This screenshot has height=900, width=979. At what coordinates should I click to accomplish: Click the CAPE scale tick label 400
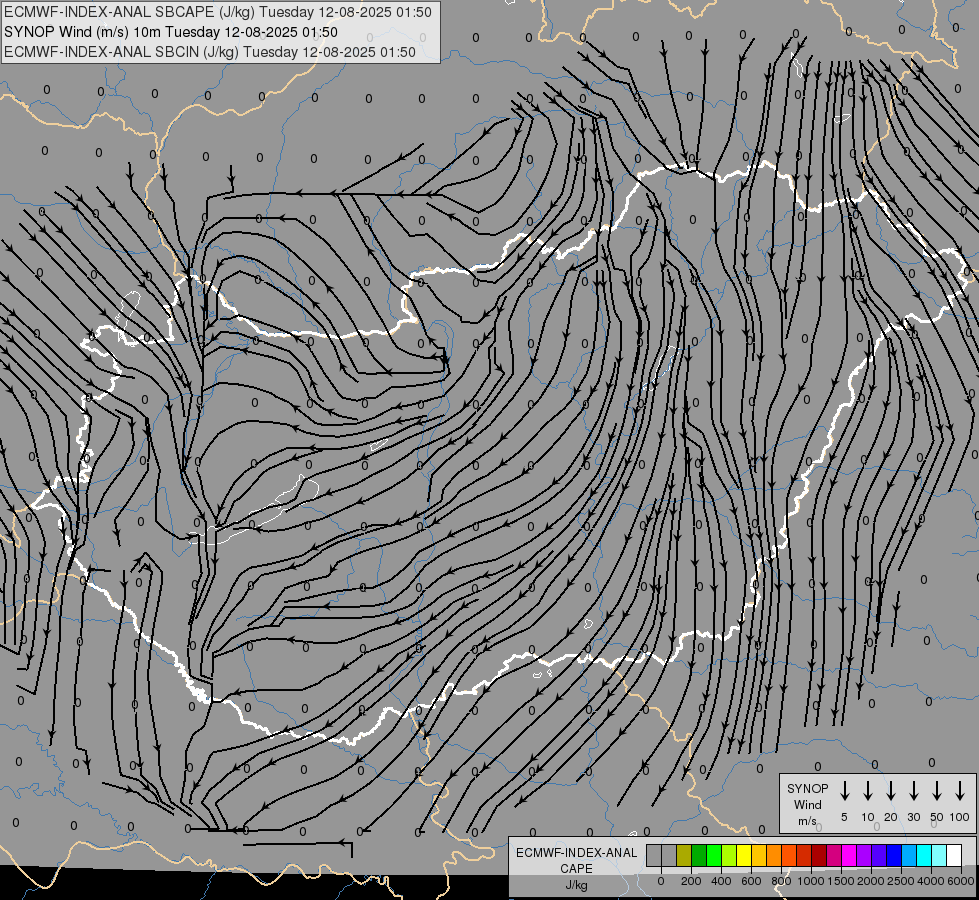point(721,881)
